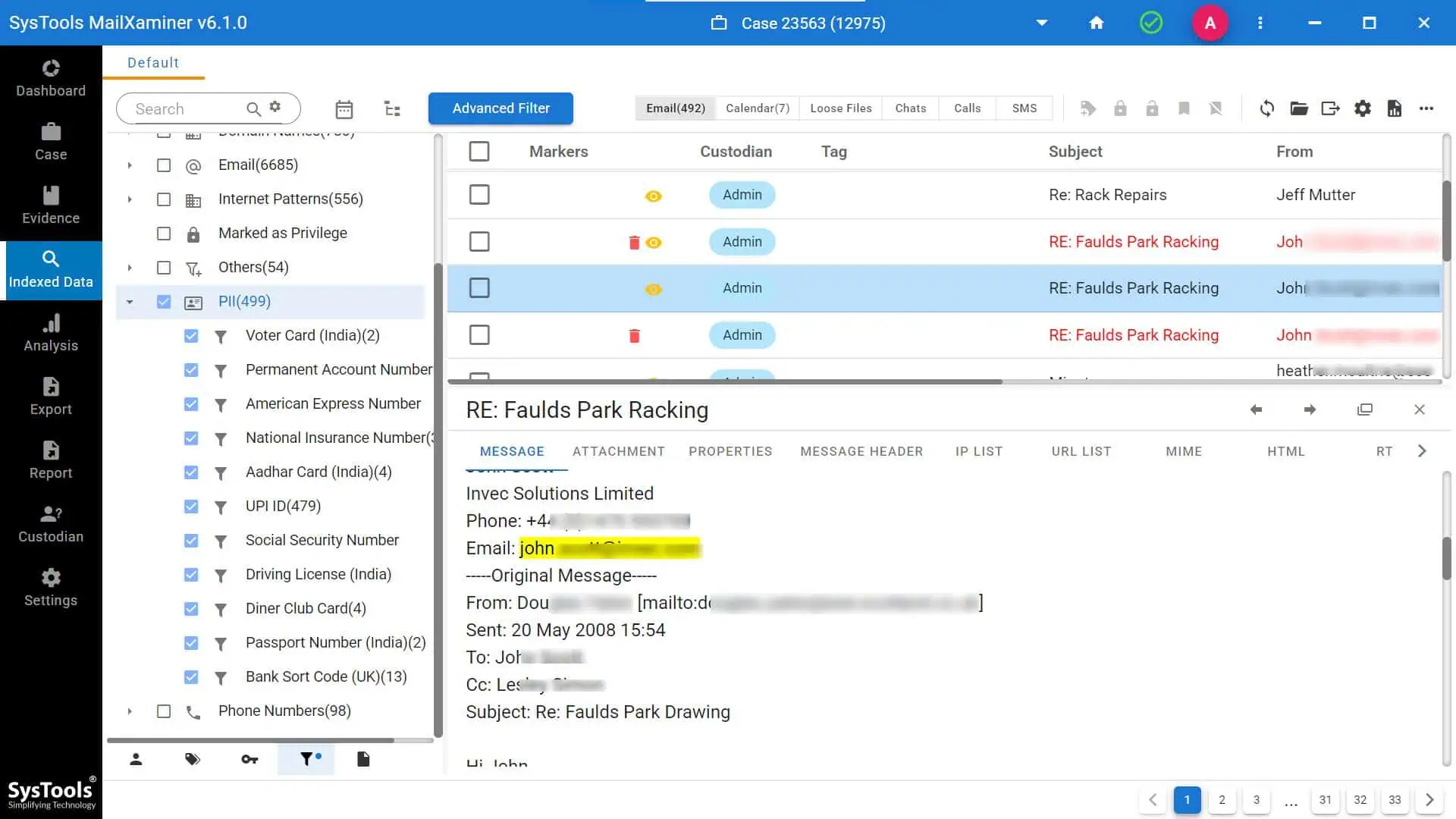Open the keyword search panel at sidebar bottom

pos(249,759)
